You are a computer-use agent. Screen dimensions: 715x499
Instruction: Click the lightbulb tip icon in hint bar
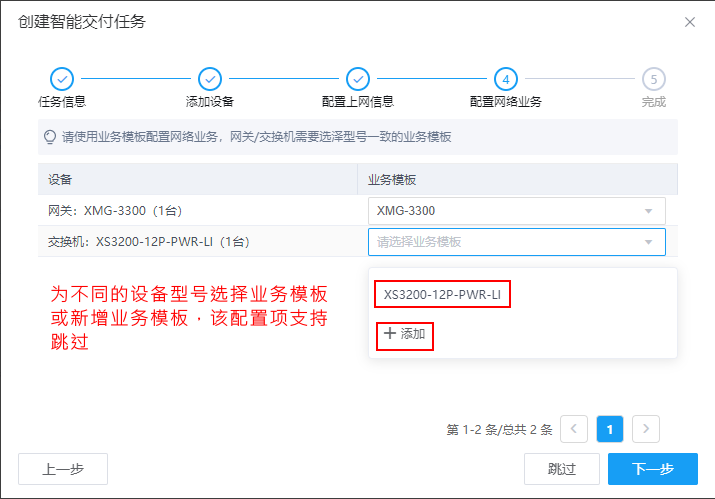coord(49,137)
